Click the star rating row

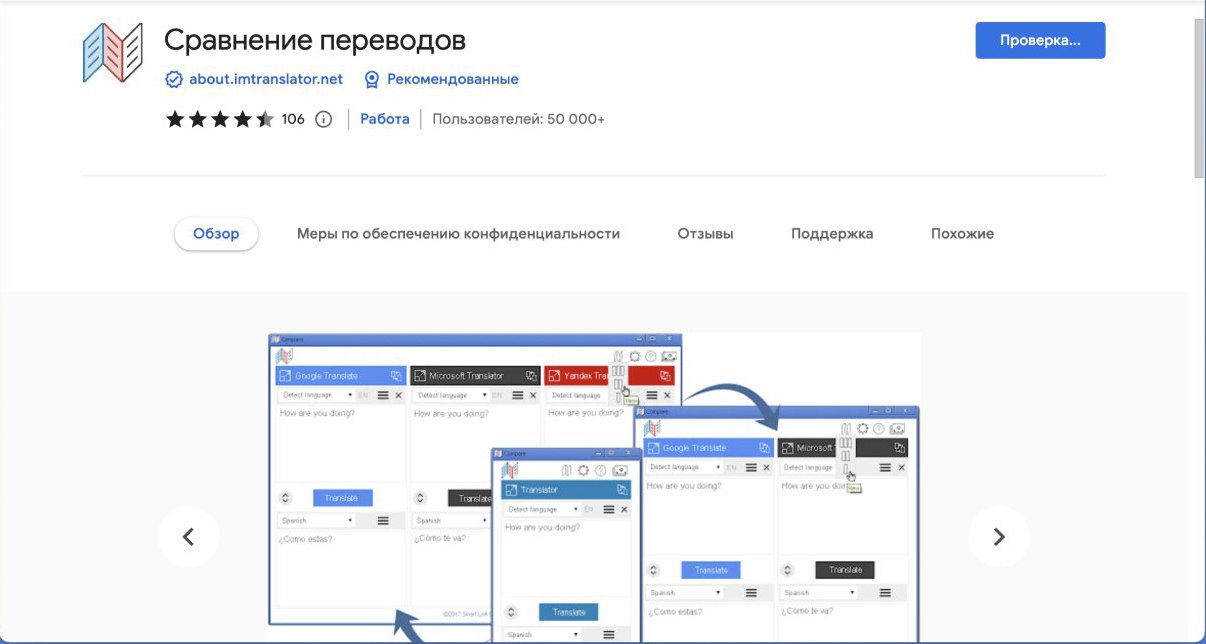tap(219, 119)
